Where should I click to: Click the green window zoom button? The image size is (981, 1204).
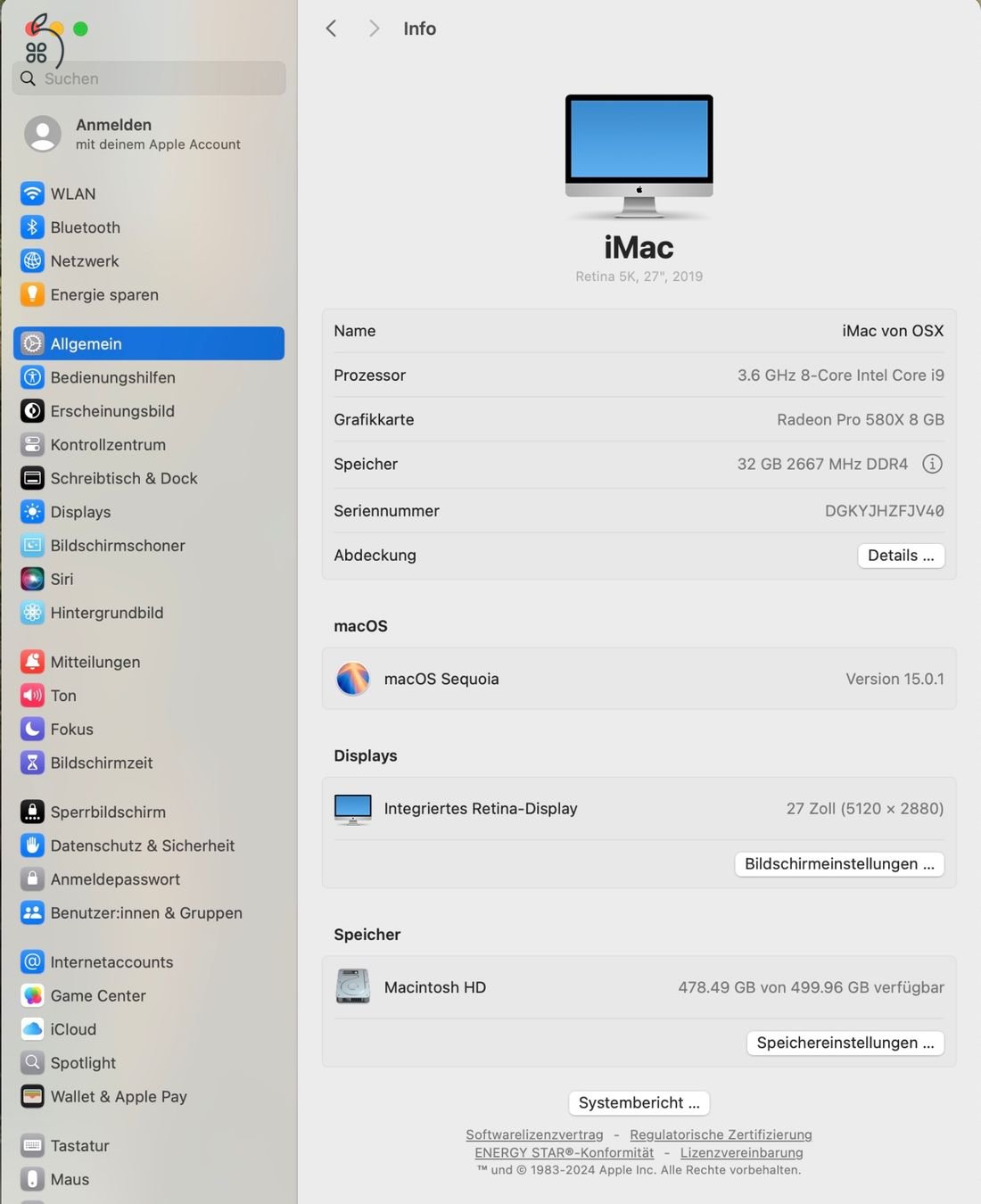[x=80, y=29]
